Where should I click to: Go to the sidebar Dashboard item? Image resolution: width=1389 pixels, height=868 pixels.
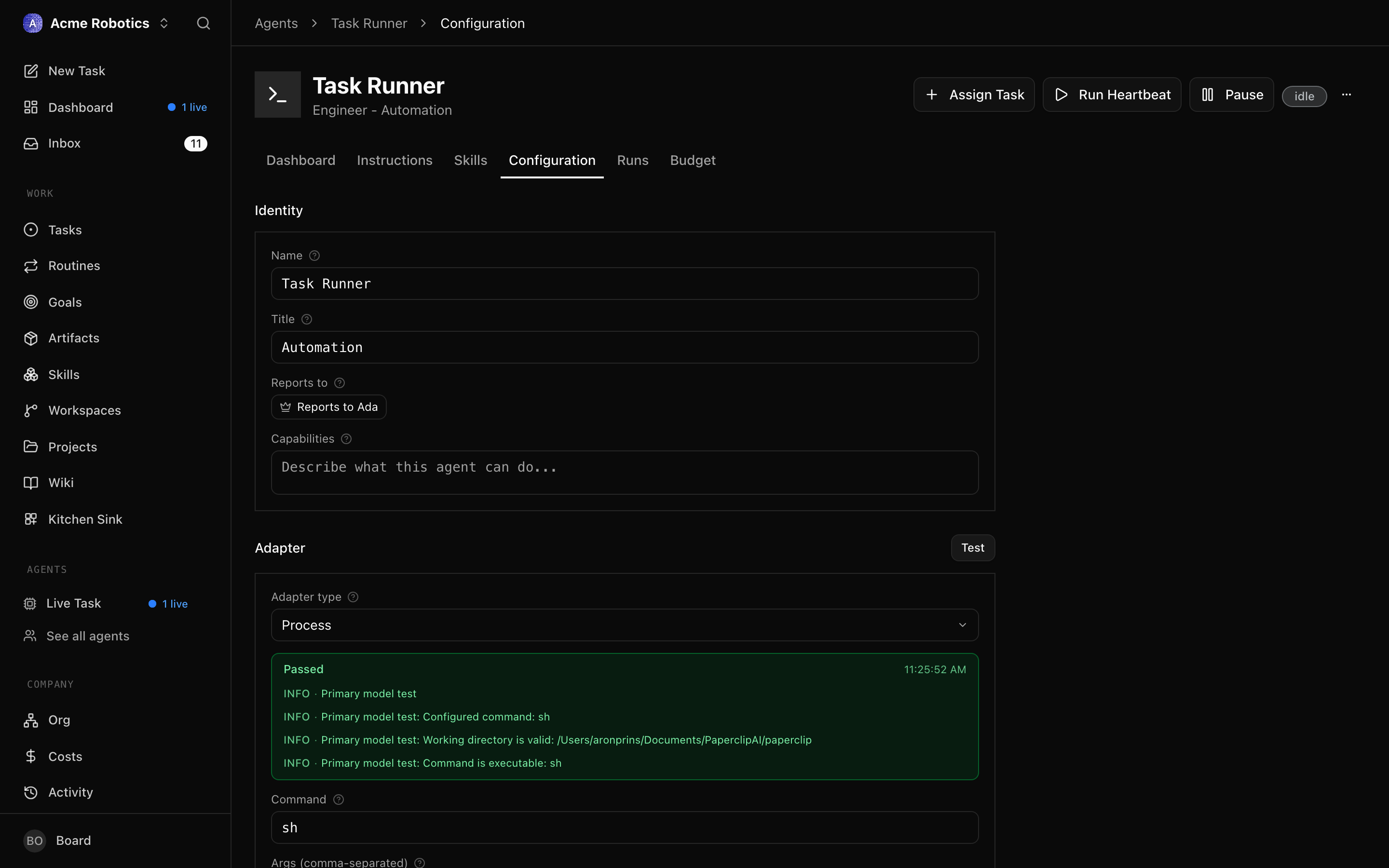[115, 108]
